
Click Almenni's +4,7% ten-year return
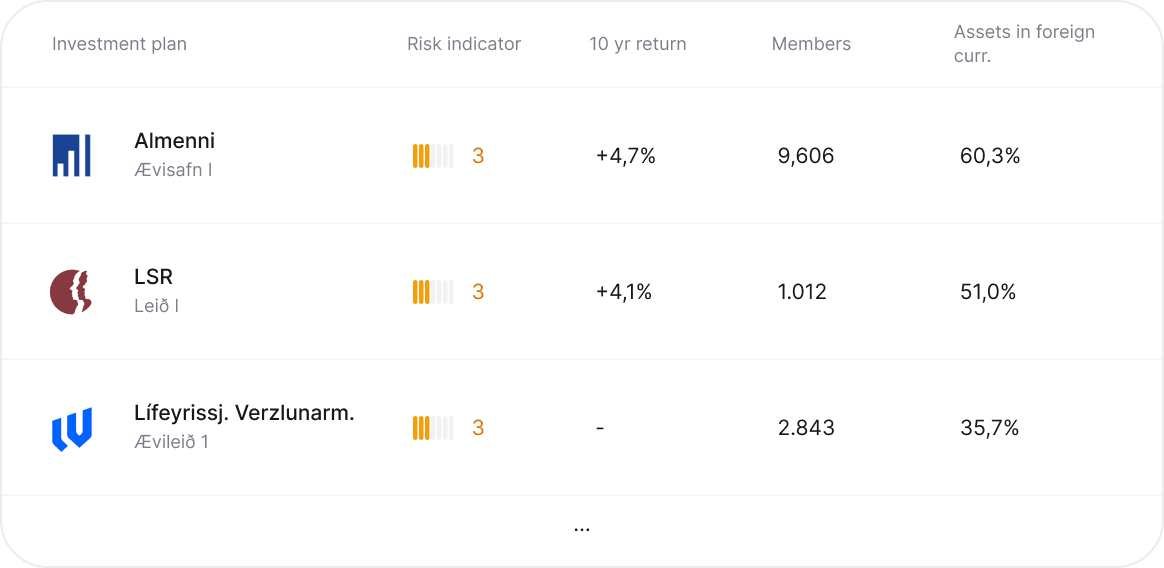625,156
